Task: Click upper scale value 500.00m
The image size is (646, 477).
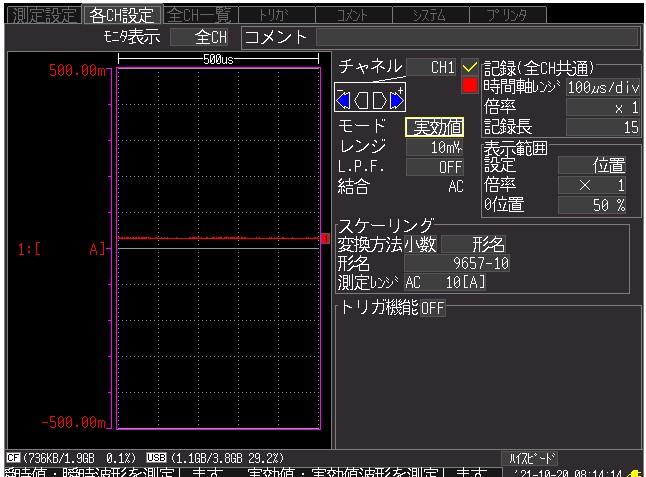Action: pyautogui.click(x=77, y=70)
